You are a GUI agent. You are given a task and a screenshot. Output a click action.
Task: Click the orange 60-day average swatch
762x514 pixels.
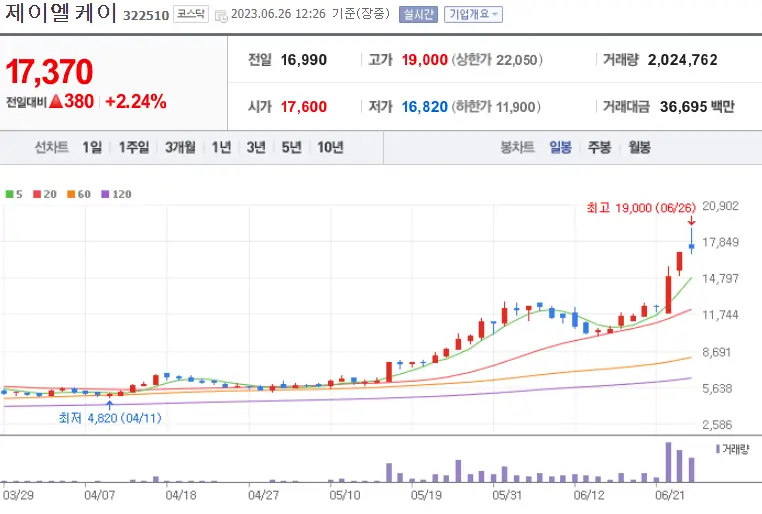click(71, 194)
